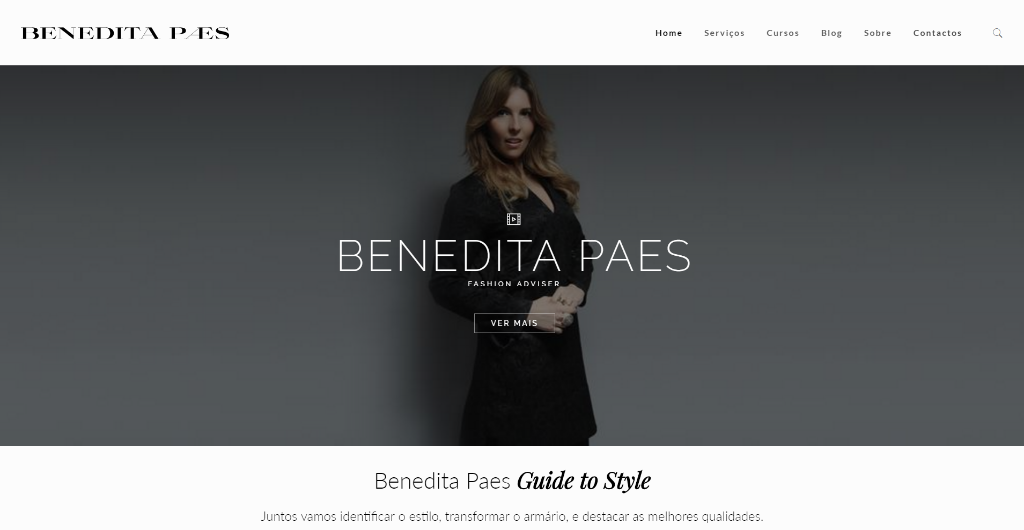Open the Serviços menu item
This screenshot has width=1024, height=530.
[x=724, y=33]
